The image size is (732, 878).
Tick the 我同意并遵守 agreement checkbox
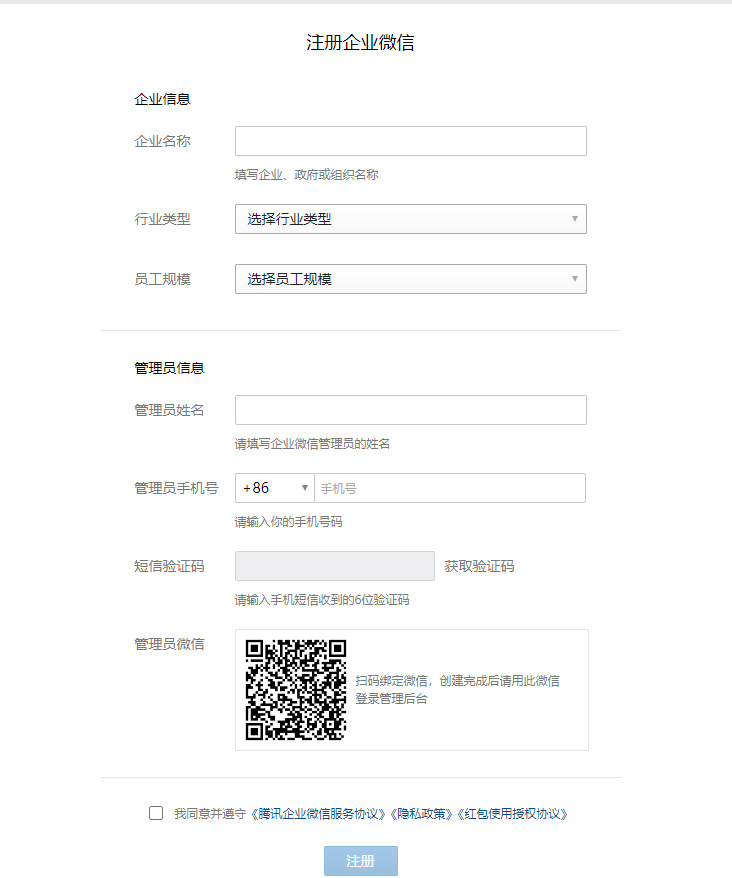tap(156, 813)
